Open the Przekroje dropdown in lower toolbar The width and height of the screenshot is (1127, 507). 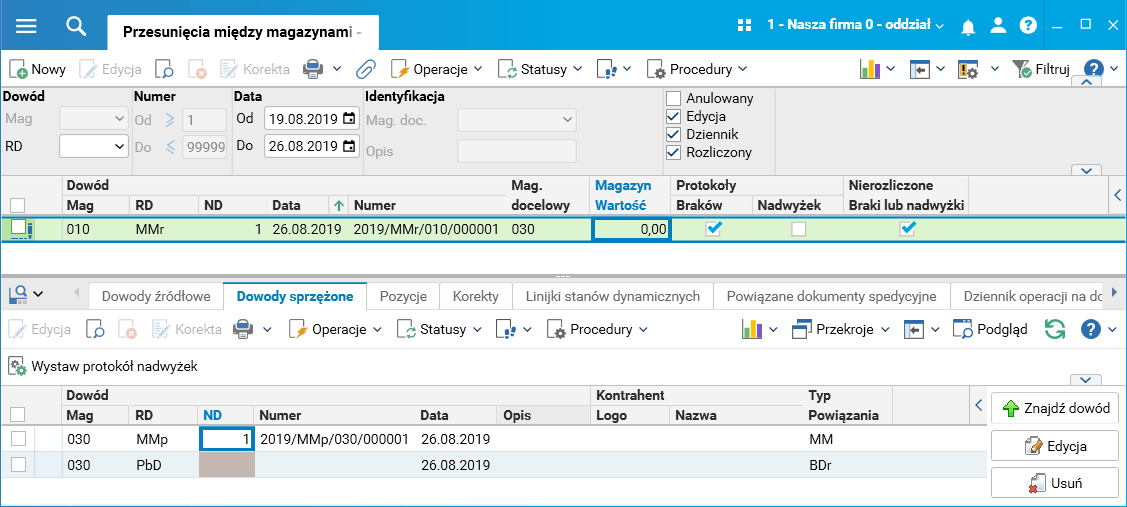pyautogui.click(x=840, y=329)
